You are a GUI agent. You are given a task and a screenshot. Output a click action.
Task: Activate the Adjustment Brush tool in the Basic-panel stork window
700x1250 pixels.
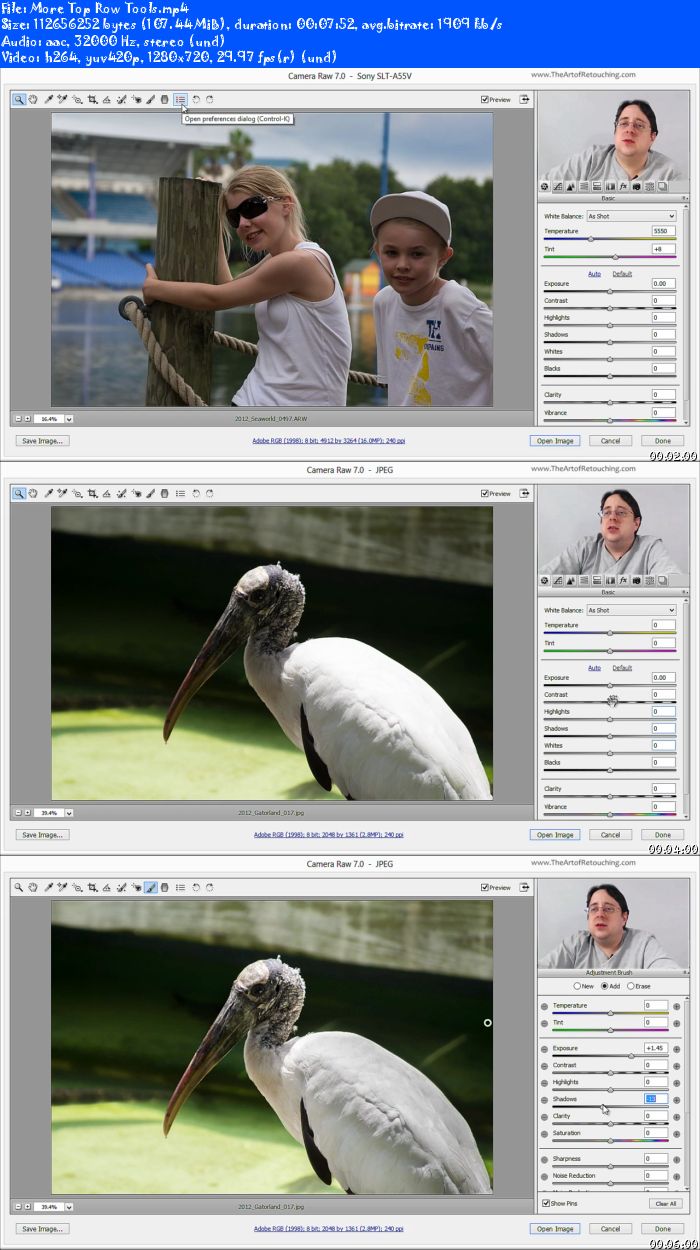[150, 493]
